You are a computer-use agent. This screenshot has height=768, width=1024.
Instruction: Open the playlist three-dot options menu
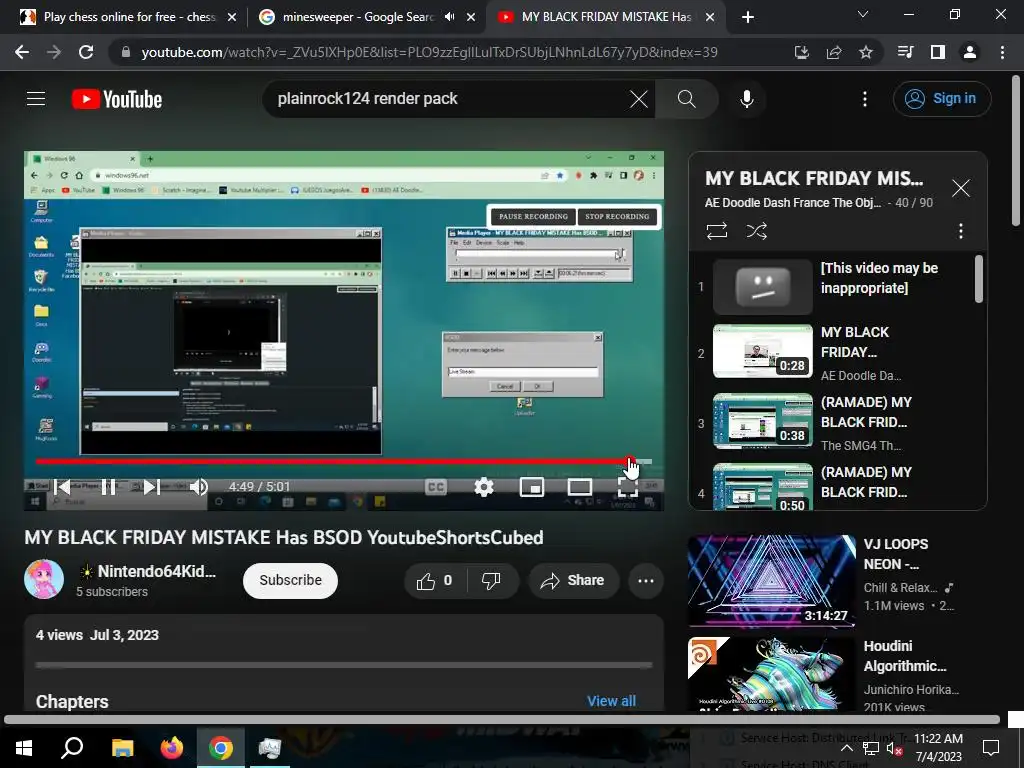click(960, 231)
